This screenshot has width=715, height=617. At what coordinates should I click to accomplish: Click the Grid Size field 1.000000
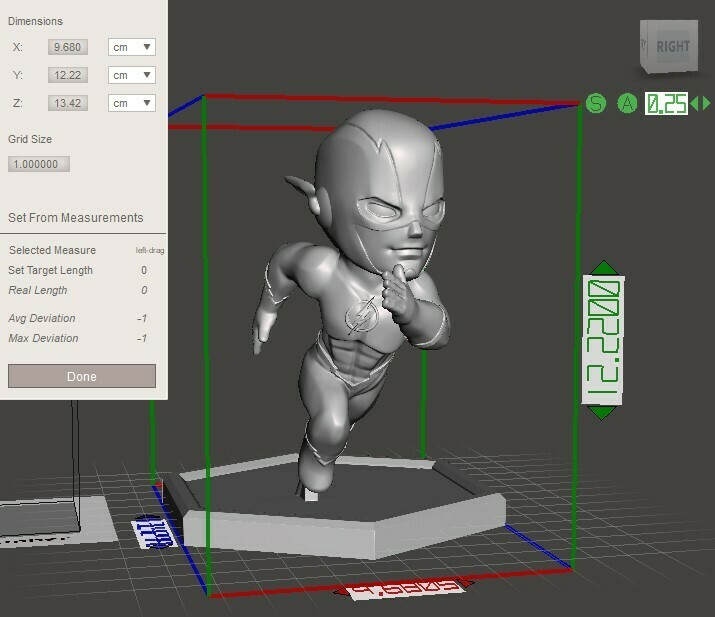39,164
